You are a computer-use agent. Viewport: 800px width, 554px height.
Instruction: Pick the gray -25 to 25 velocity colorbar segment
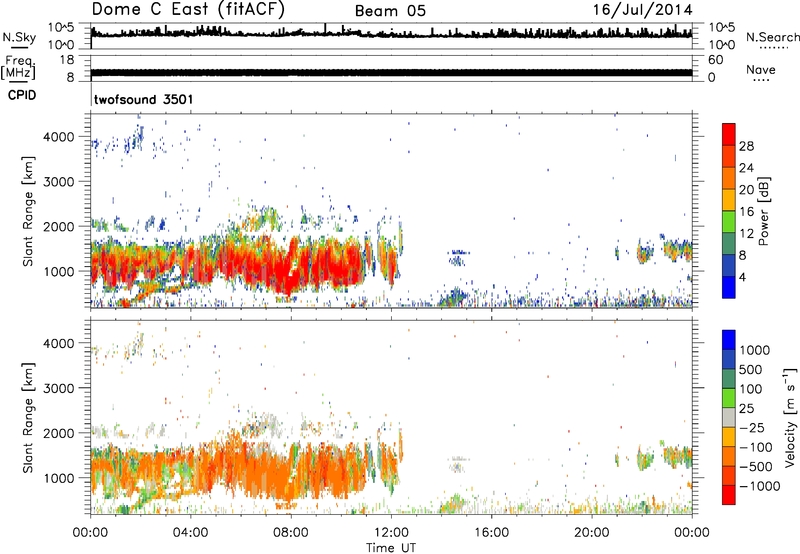(x=729, y=418)
